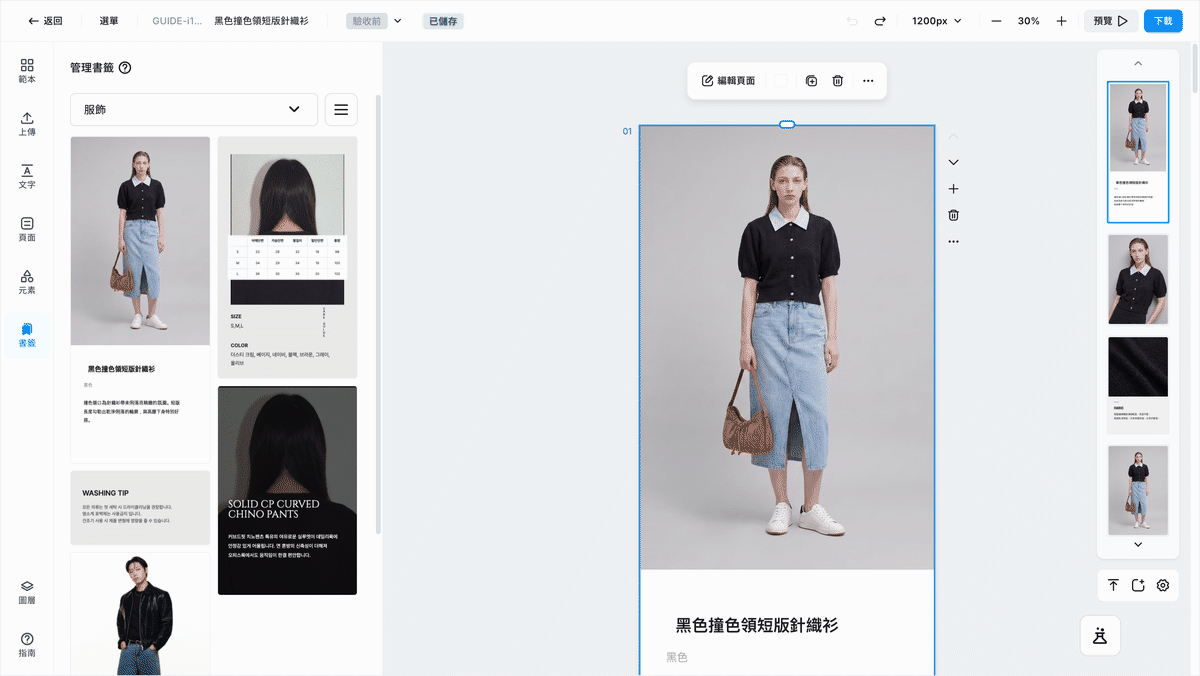Duplicate page using the floating toolbar copy icon
The width and height of the screenshot is (1200, 676).
point(811,80)
